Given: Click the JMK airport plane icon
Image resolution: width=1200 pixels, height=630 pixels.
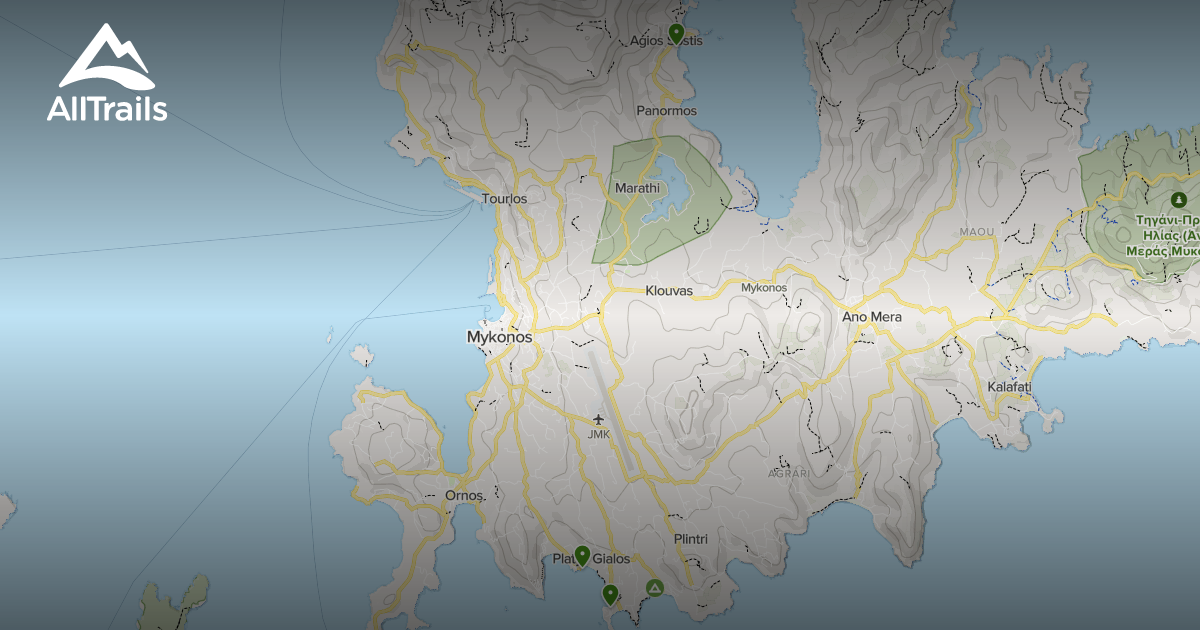Looking at the screenshot, I should coord(599,419).
